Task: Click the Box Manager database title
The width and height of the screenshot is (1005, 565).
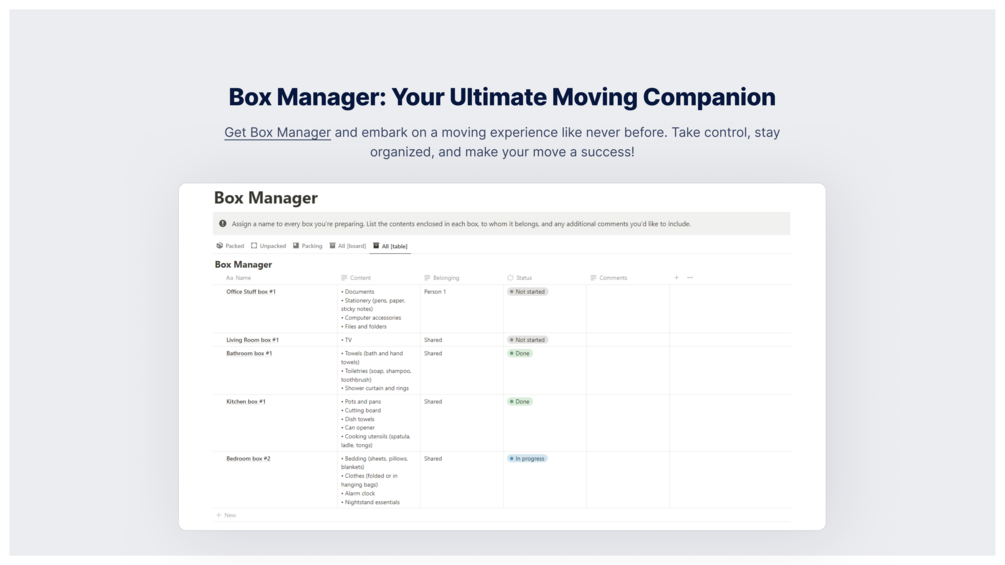Action: point(243,265)
